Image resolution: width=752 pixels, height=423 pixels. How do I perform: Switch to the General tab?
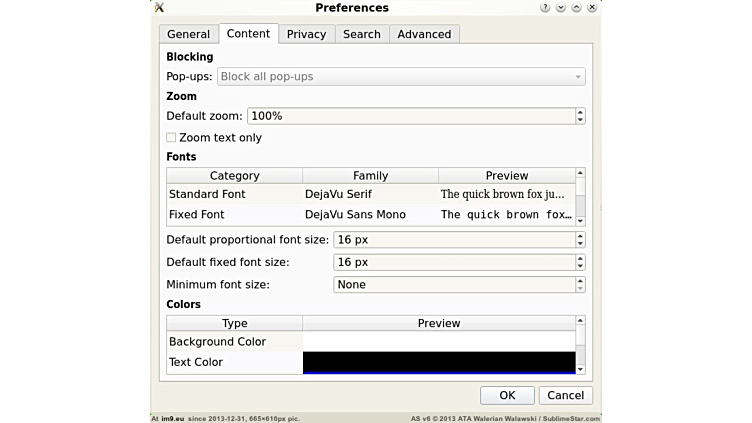tap(188, 34)
